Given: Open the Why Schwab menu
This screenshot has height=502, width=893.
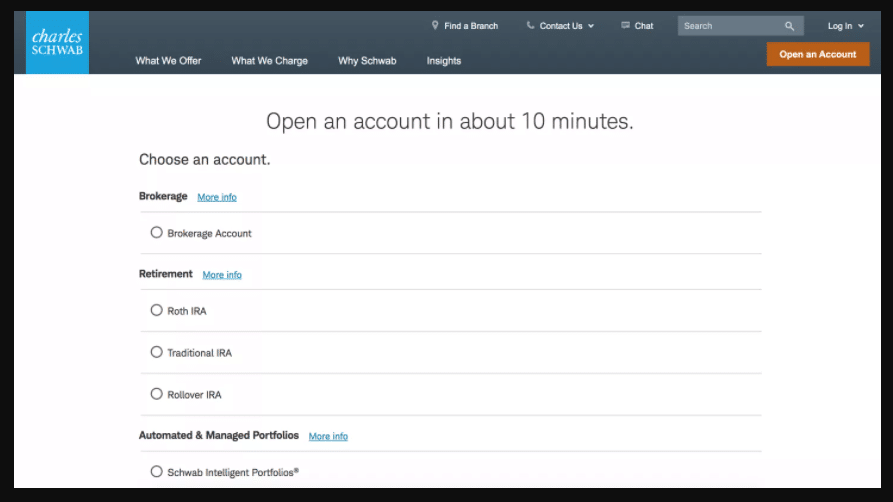Looking at the screenshot, I should pyautogui.click(x=367, y=60).
